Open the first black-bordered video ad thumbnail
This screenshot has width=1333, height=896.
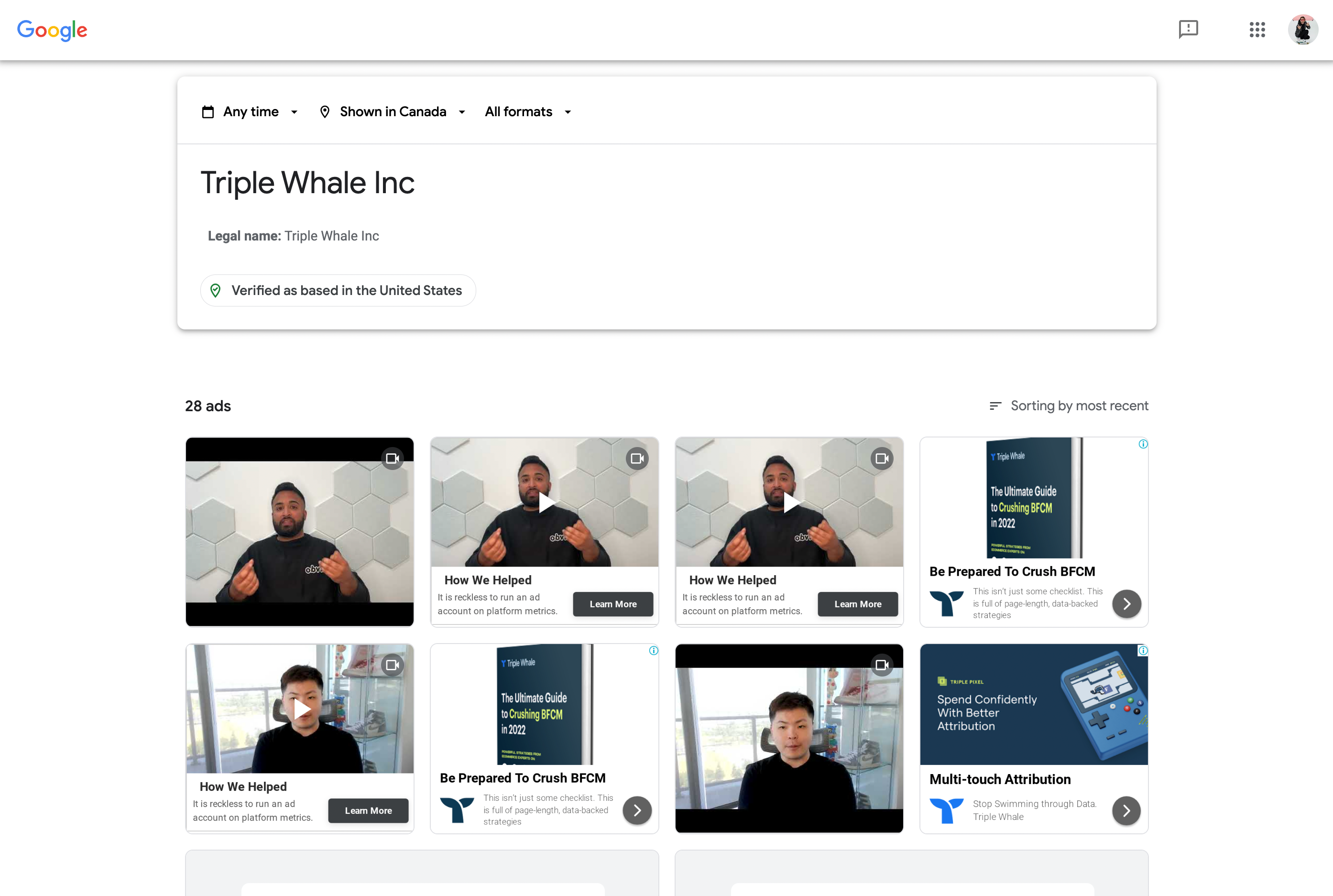click(299, 531)
